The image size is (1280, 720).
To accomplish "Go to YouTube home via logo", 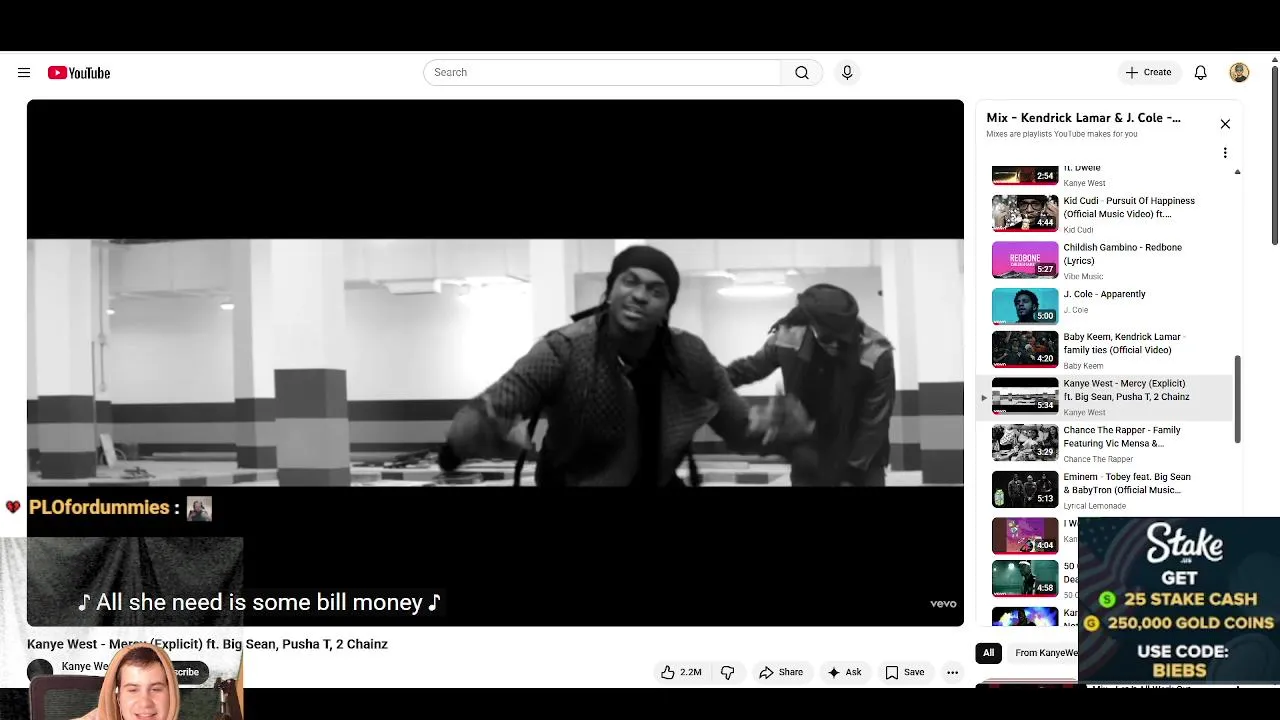I will tap(79, 73).
